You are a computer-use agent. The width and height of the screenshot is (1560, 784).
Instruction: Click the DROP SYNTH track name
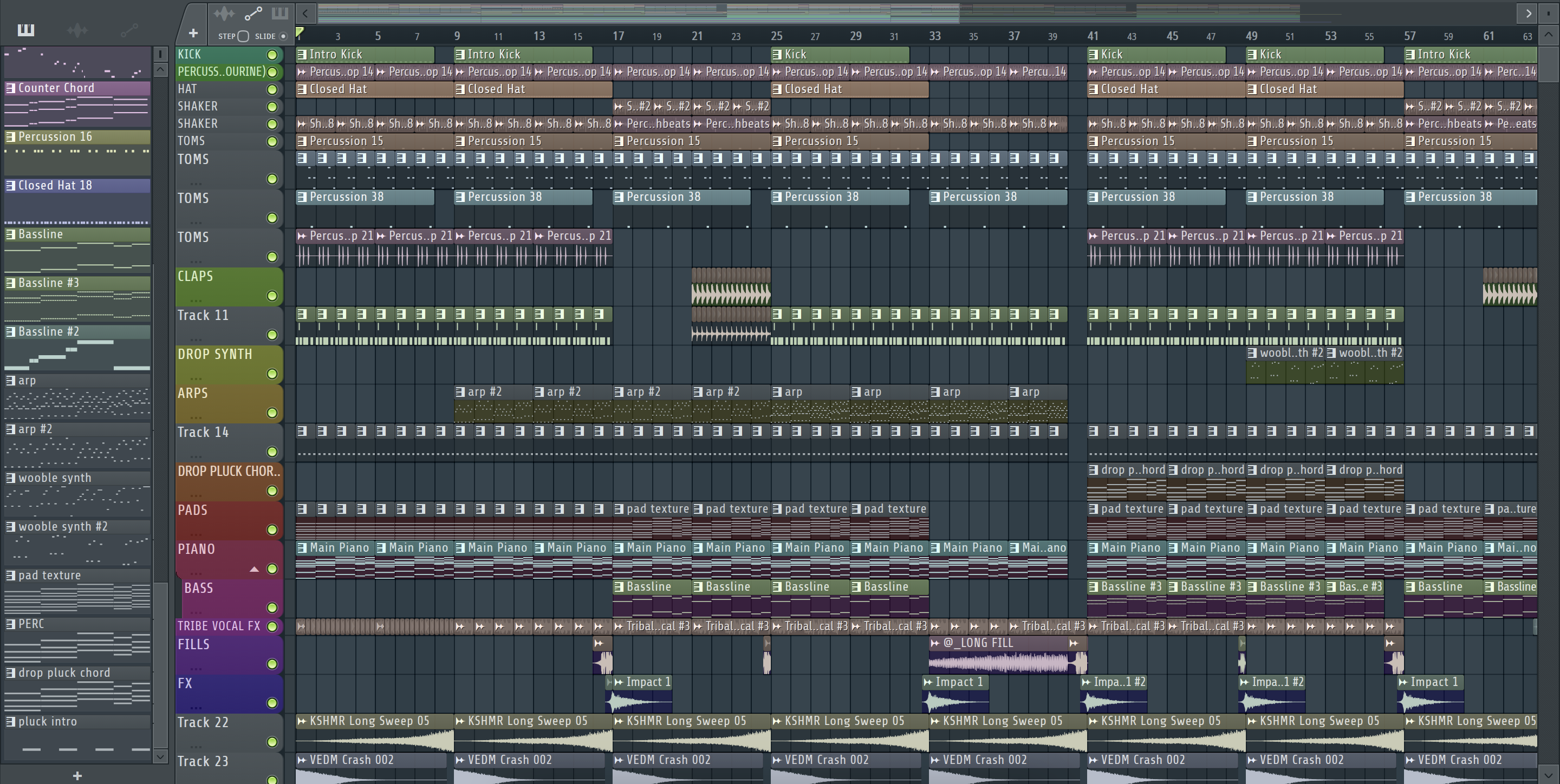point(215,355)
